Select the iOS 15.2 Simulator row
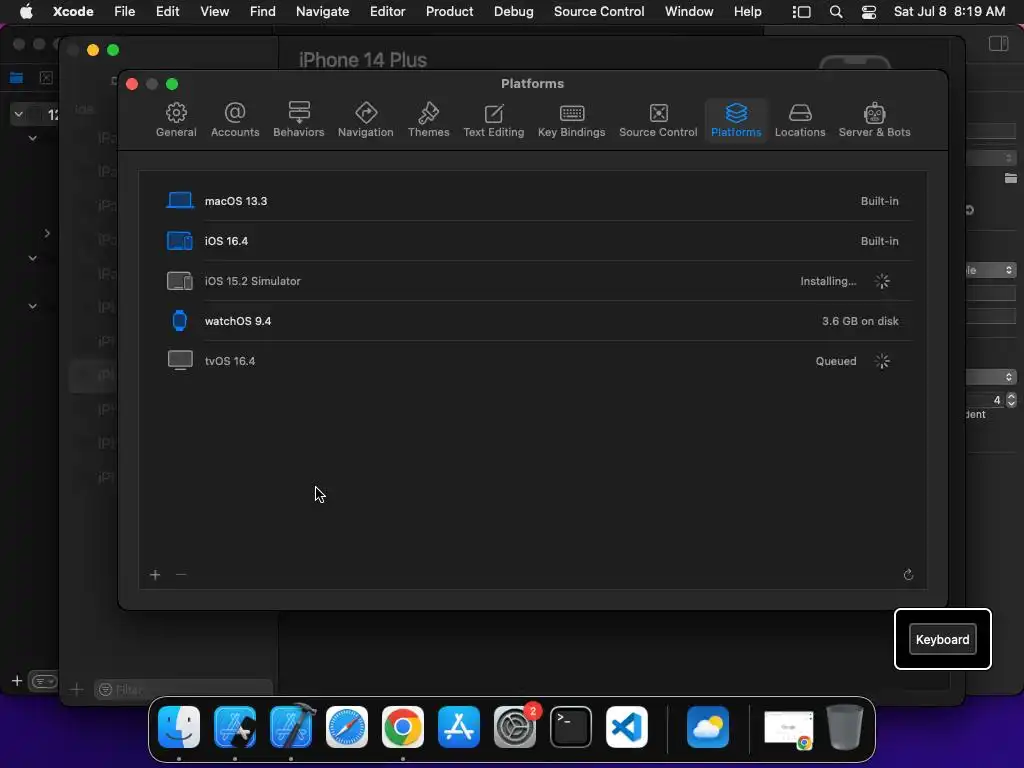This screenshot has width=1024, height=768. [532, 281]
